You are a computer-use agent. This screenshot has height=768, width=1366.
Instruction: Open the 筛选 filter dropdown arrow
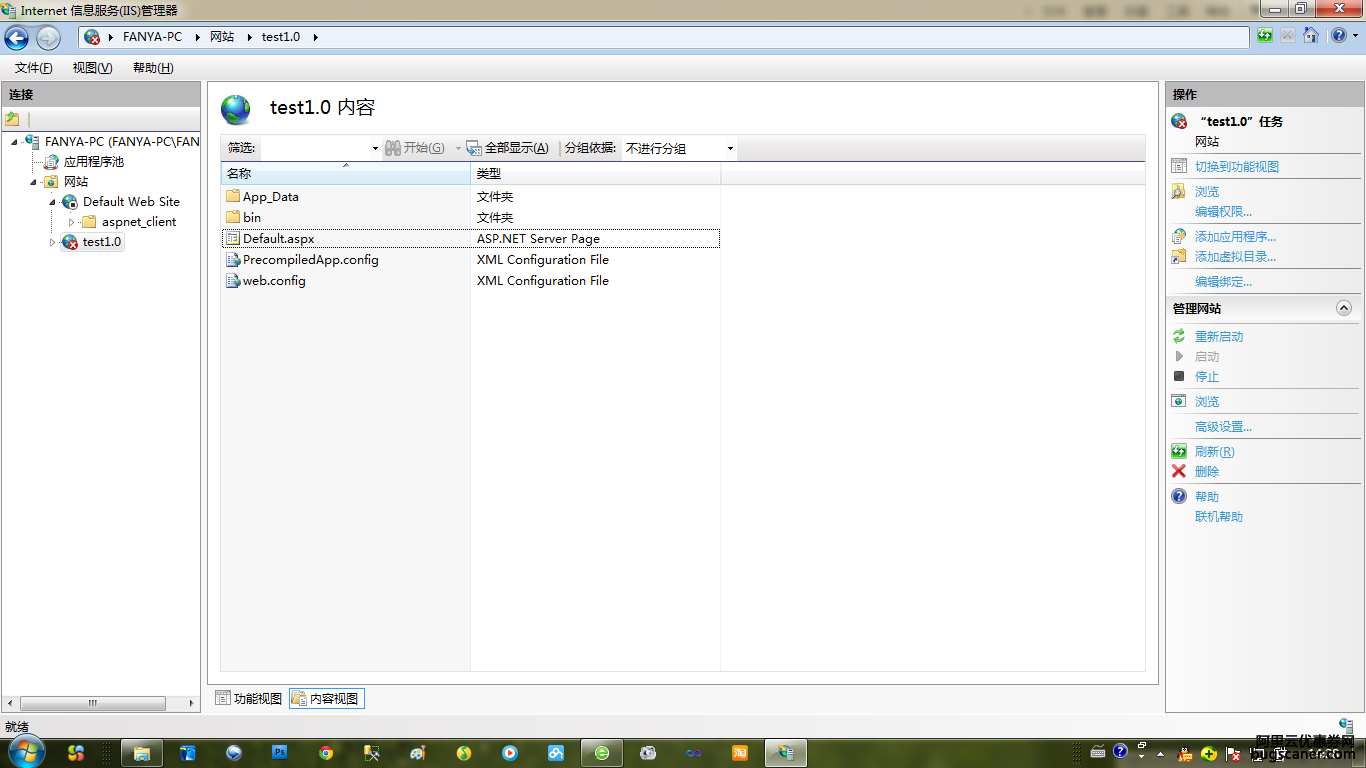[375, 148]
